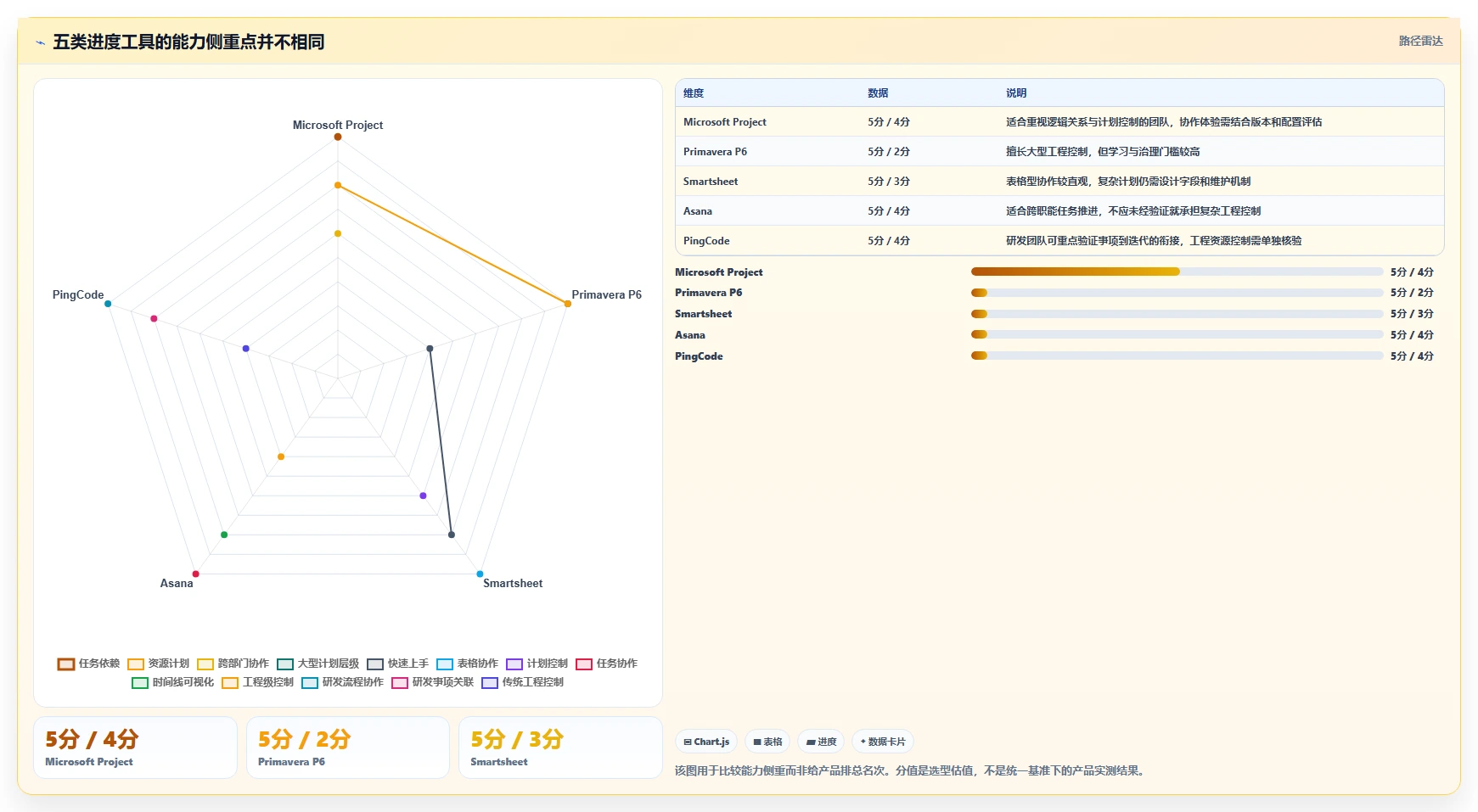Click the Asana 5分 / 4分 value beside its progress bar

pyautogui.click(x=1412, y=335)
